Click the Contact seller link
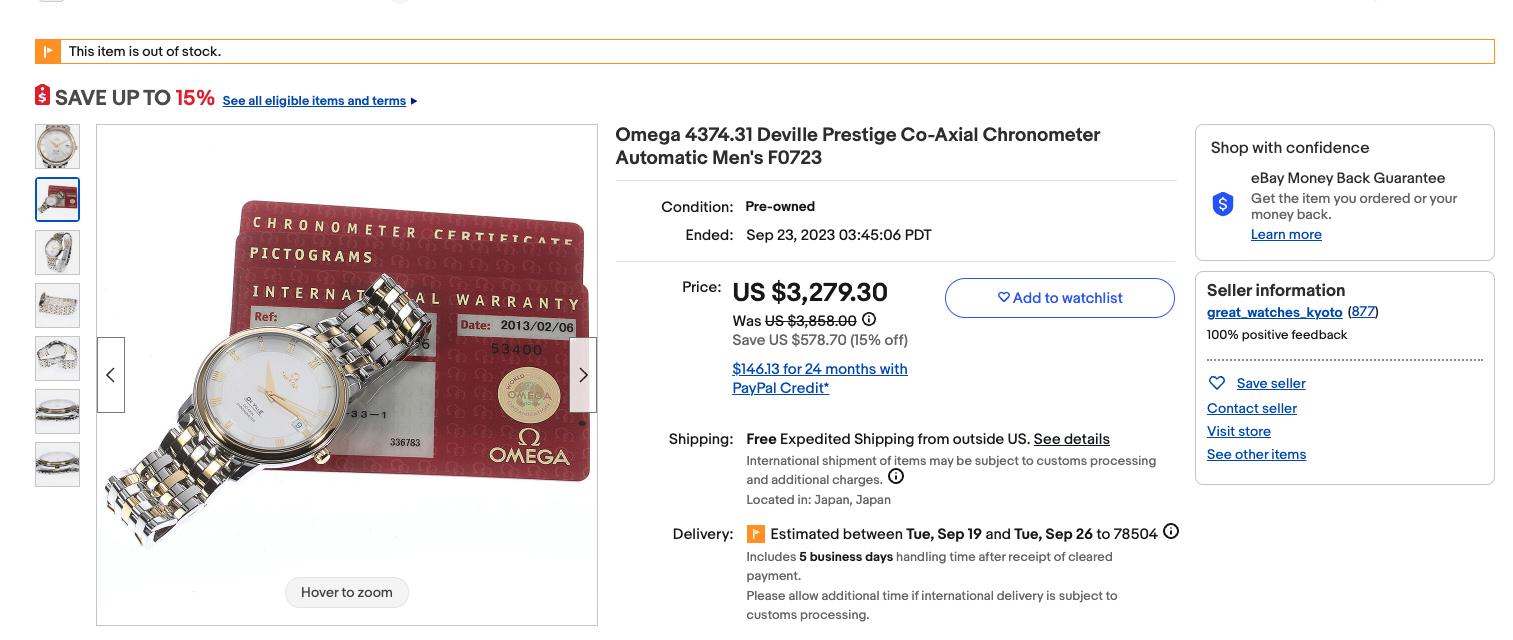This screenshot has height=640, width=1513. [x=1251, y=408]
